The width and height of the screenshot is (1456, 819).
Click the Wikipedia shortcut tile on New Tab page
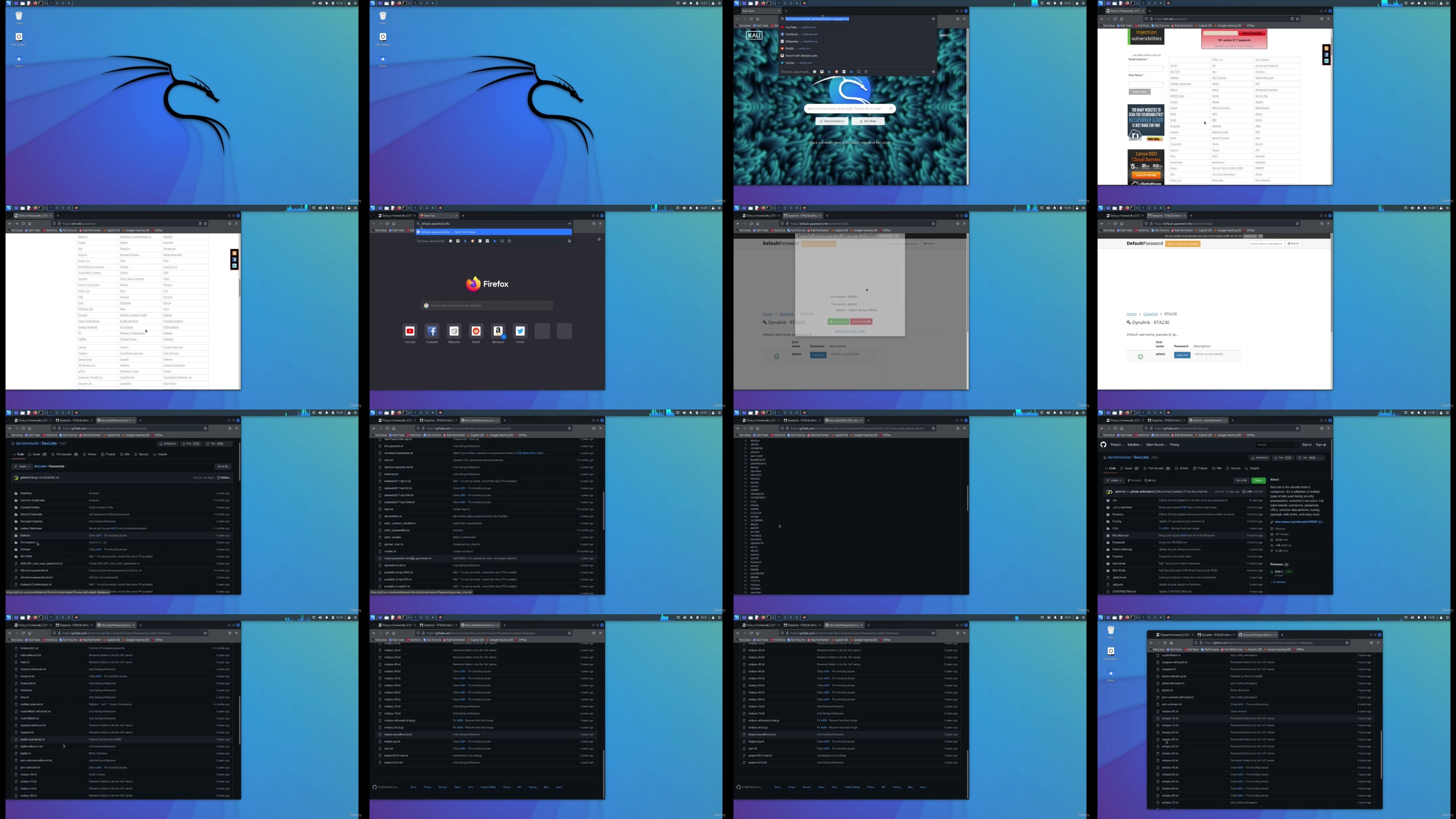point(454,331)
